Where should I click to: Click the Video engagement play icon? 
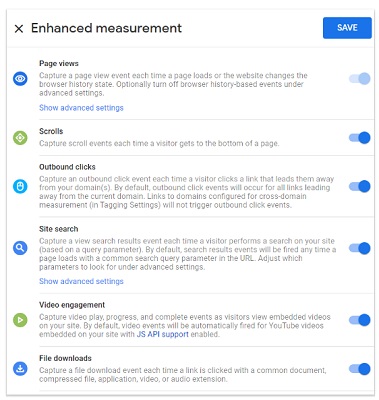click(x=20, y=320)
